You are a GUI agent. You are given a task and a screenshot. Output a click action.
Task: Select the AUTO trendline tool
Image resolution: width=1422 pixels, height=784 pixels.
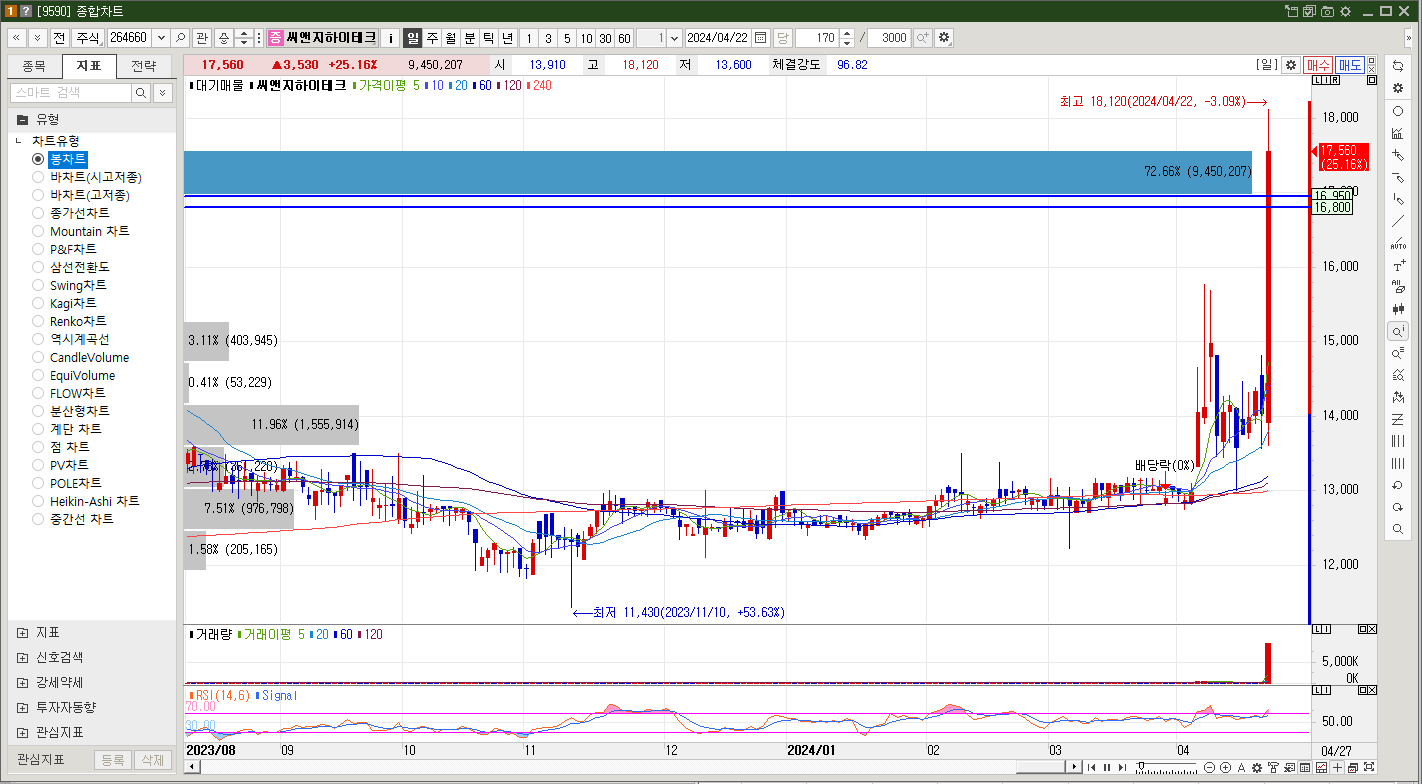(1398, 243)
